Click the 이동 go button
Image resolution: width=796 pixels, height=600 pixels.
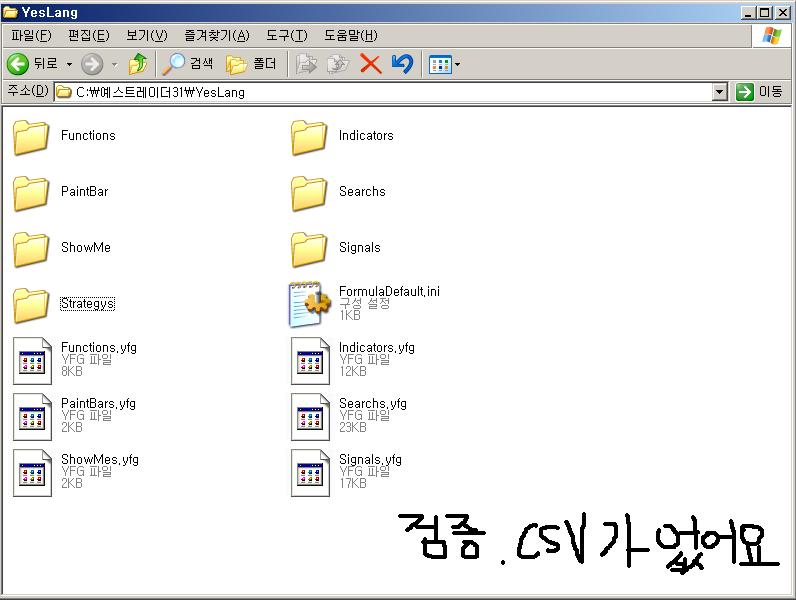tap(760, 92)
